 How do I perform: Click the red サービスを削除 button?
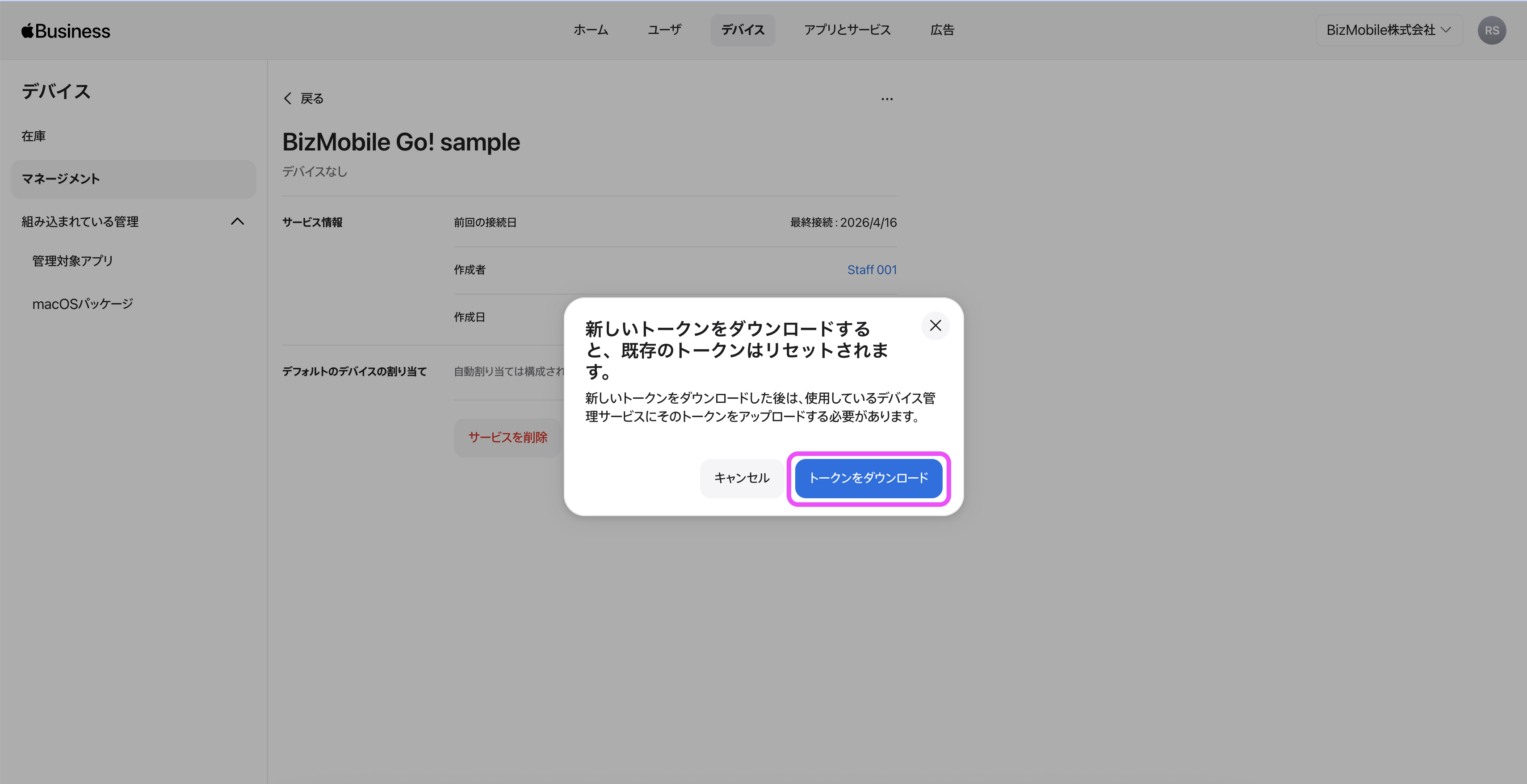tap(508, 438)
